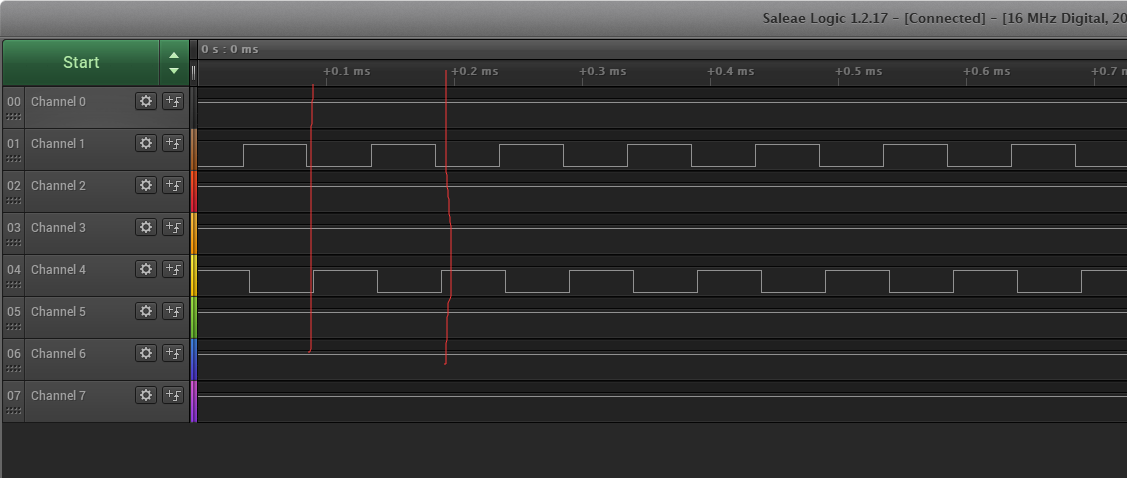Image resolution: width=1127 pixels, height=478 pixels.
Task: Set trigger edge on Channel 4
Action: coord(173,269)
